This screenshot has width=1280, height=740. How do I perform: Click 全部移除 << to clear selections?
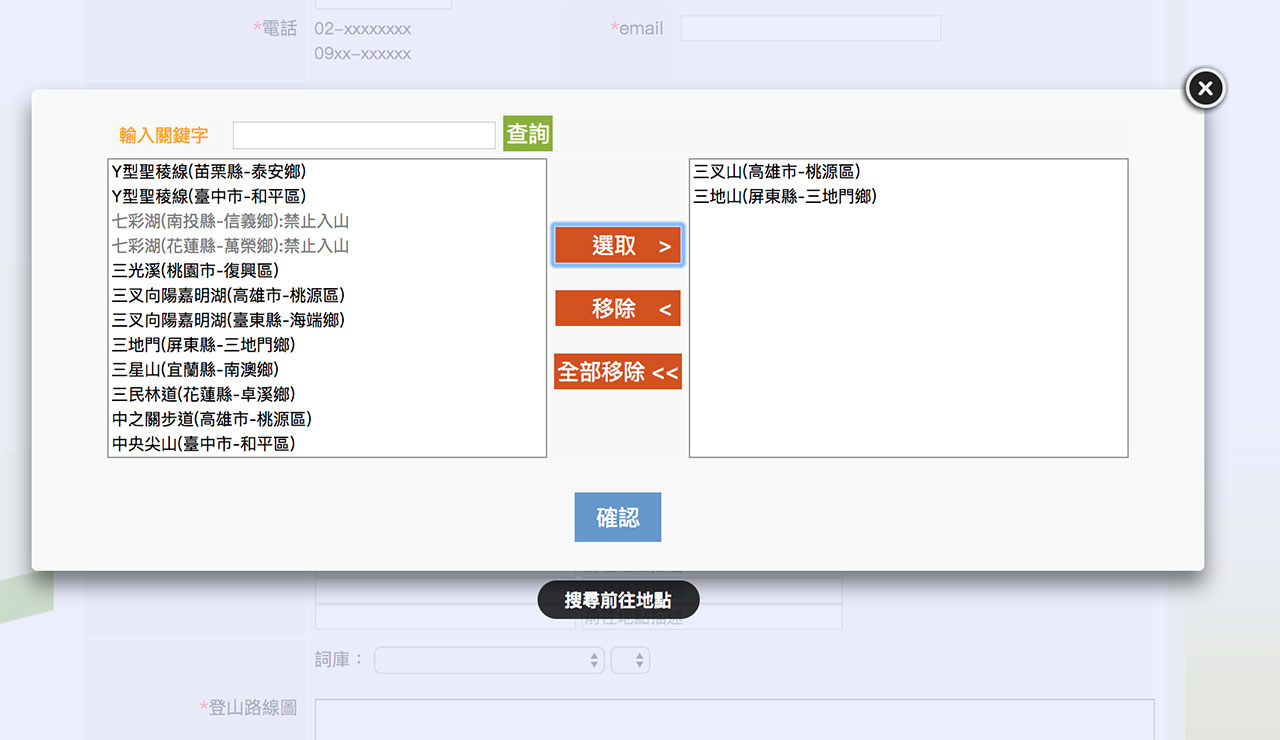tap(617, 372)
